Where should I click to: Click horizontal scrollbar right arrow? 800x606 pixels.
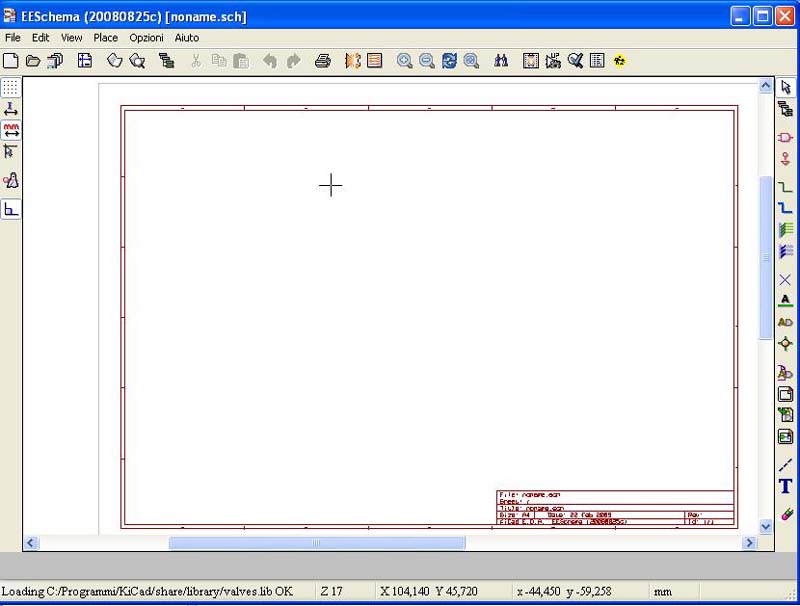(x=749, y=543)
